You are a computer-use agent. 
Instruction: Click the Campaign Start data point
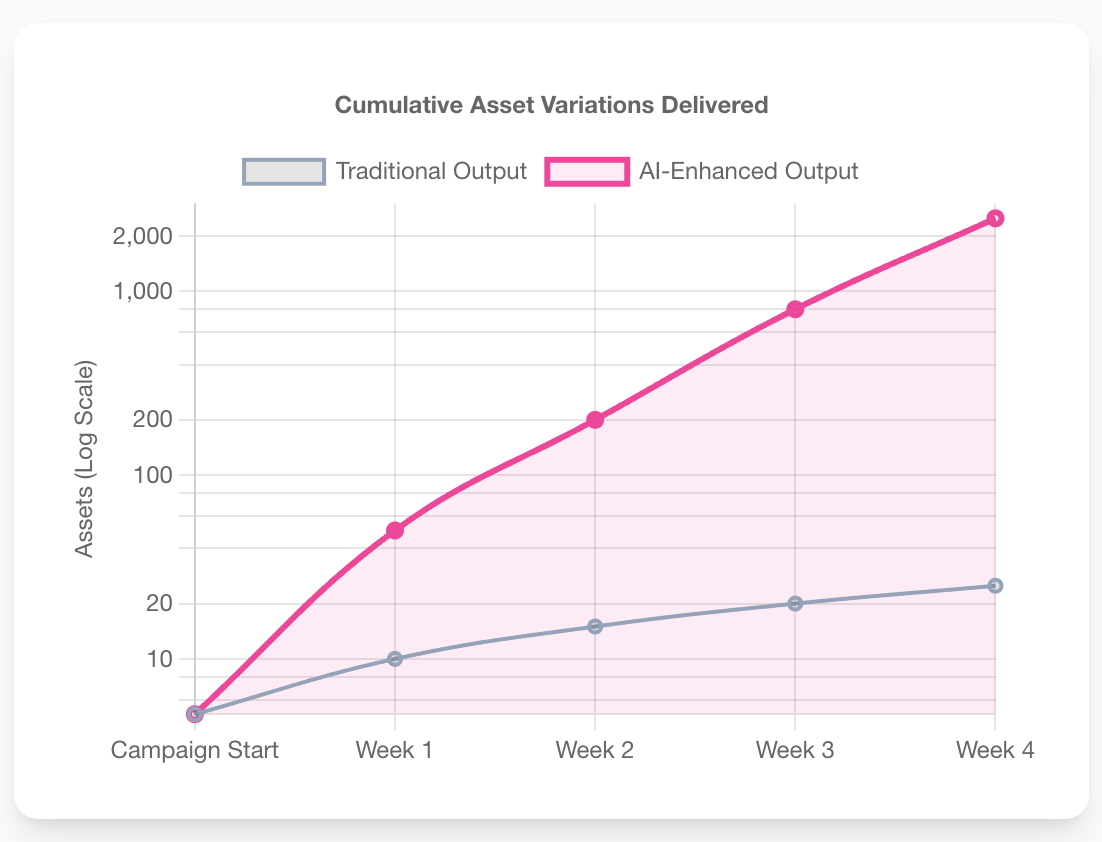(x=195, y=714)
